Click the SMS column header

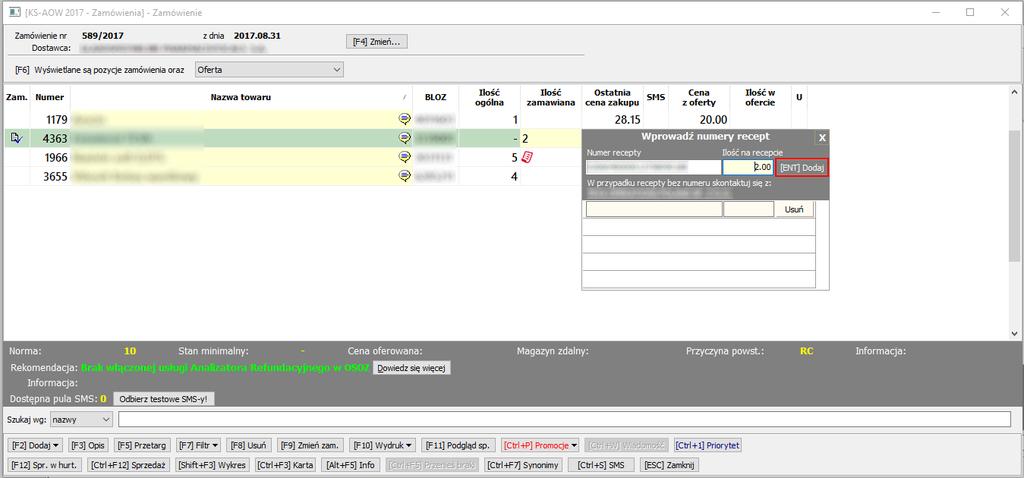[x=655, y=97]
